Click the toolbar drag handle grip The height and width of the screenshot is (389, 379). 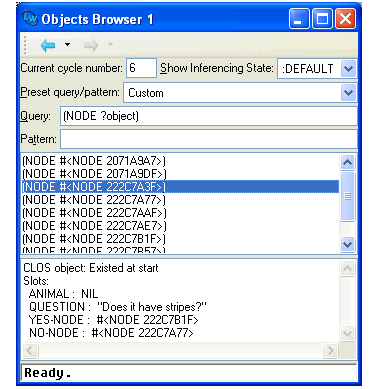coord(25,45)
